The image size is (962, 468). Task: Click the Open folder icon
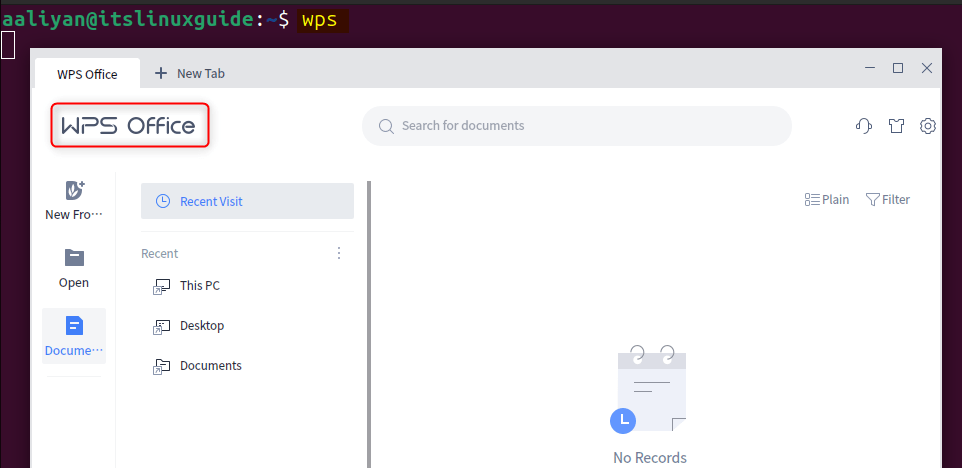tap(74, 258)
